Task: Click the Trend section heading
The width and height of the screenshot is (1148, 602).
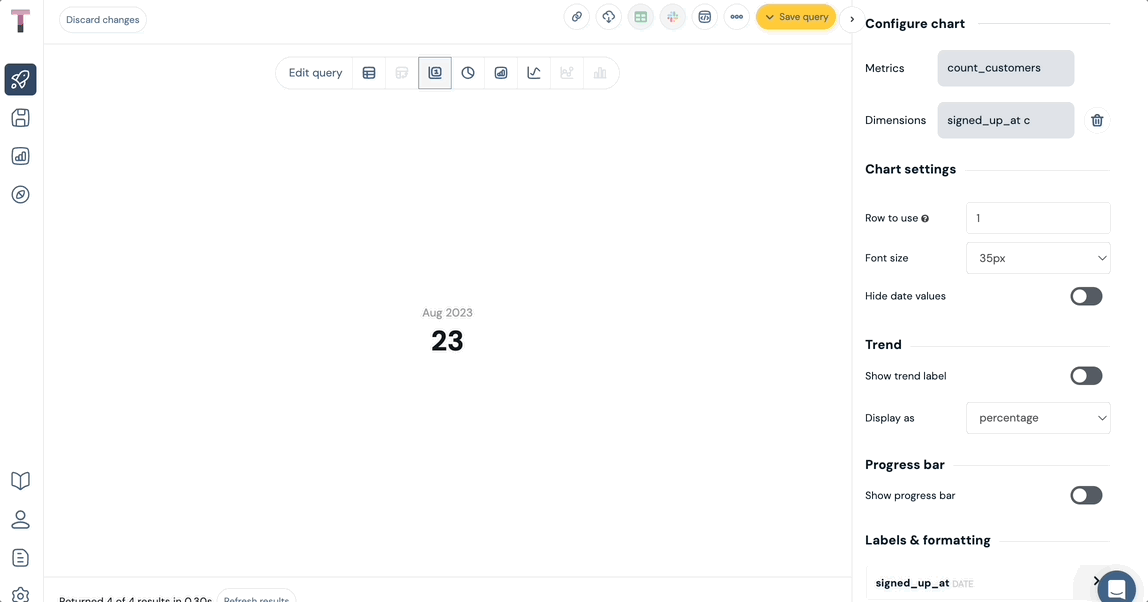Action: [884, 344]
